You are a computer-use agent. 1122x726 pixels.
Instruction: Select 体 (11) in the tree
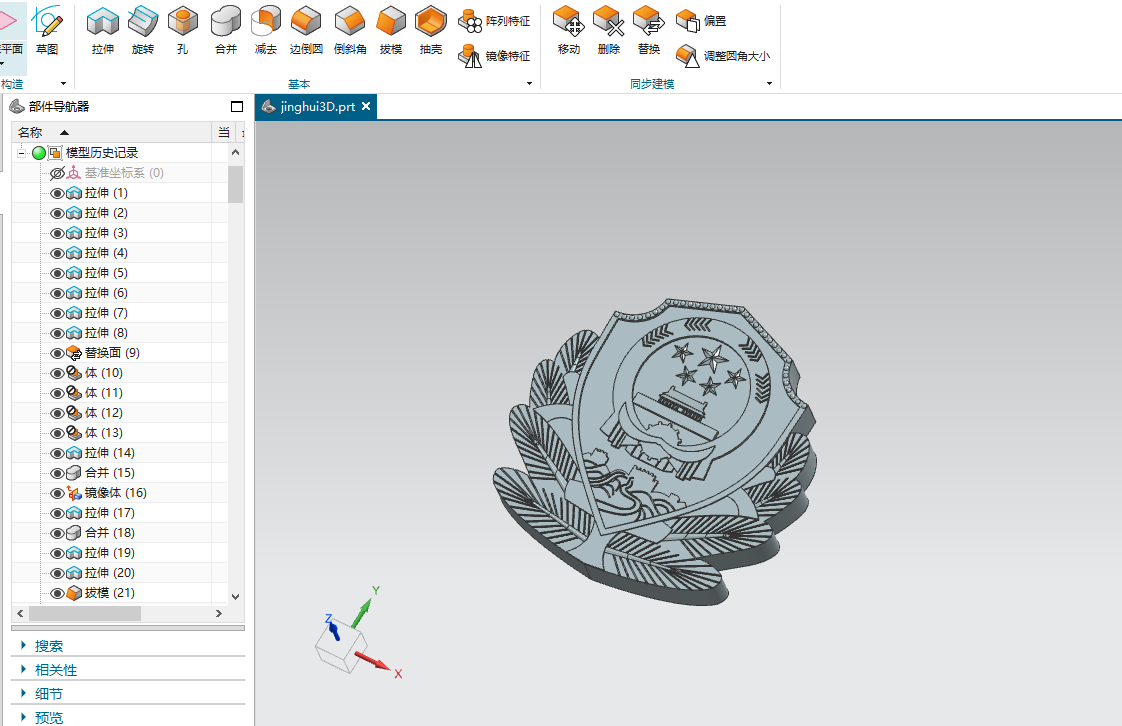pyautogui.click(x=104, y=393)
